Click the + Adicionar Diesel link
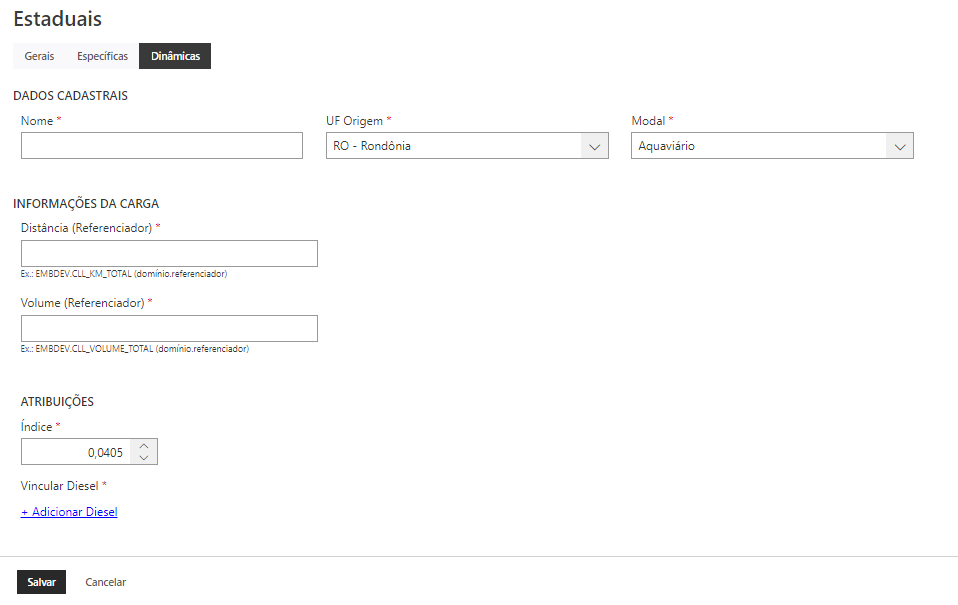The height and width of the screenshot is (605, 958). 69,512
